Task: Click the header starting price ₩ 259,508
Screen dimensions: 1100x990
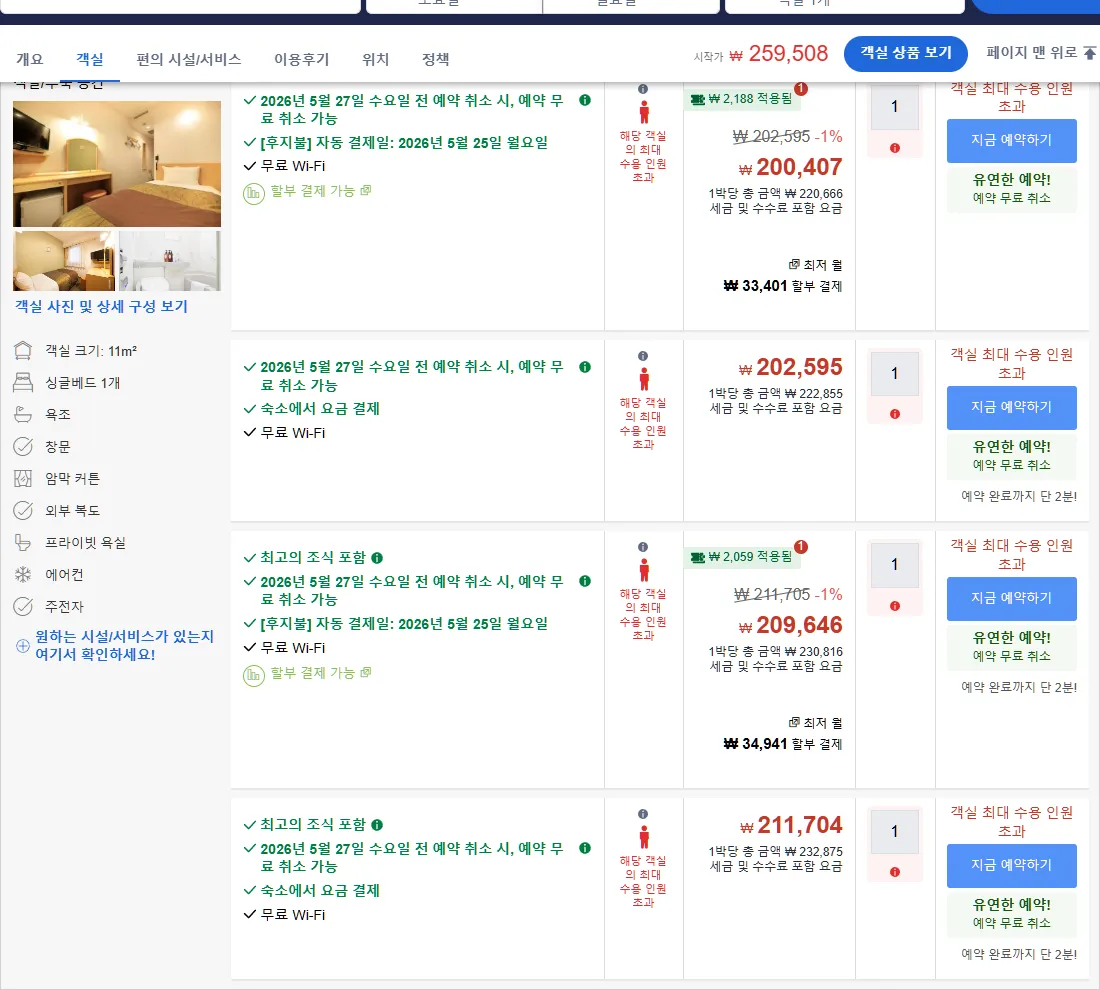Action: pos(779,53)
